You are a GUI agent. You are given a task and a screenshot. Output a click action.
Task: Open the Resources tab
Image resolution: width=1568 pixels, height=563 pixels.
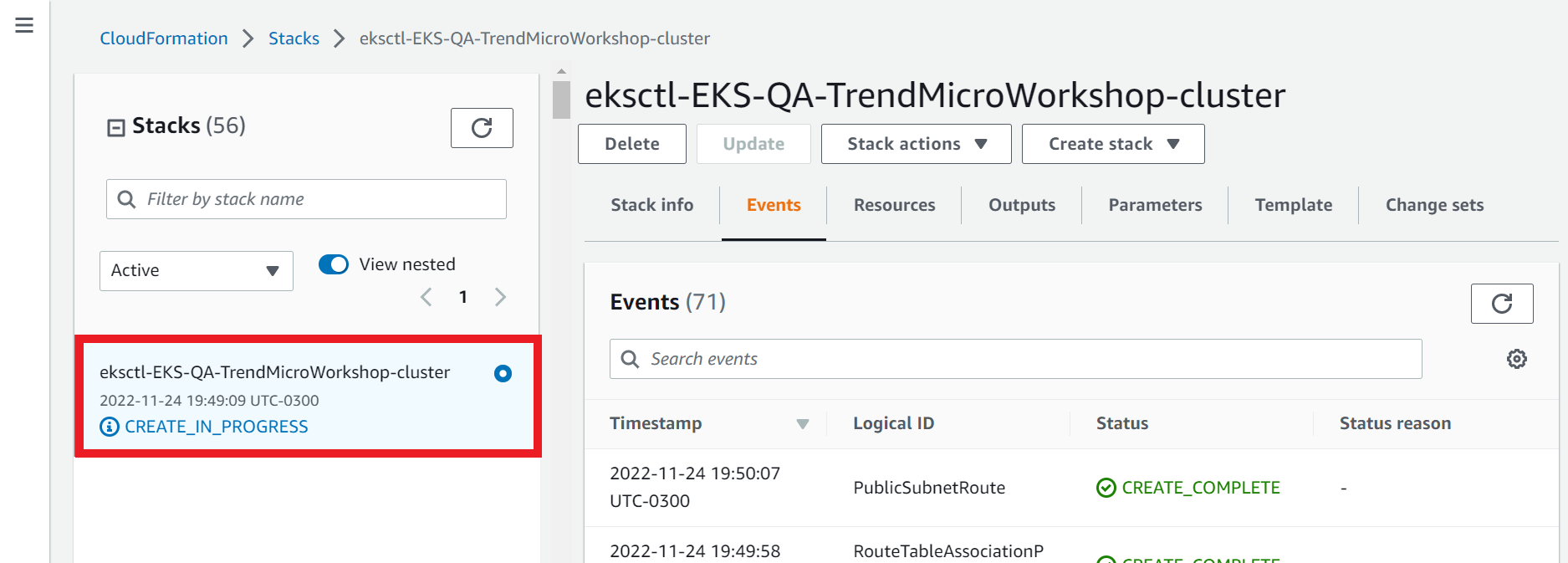[x=895, y=205]
